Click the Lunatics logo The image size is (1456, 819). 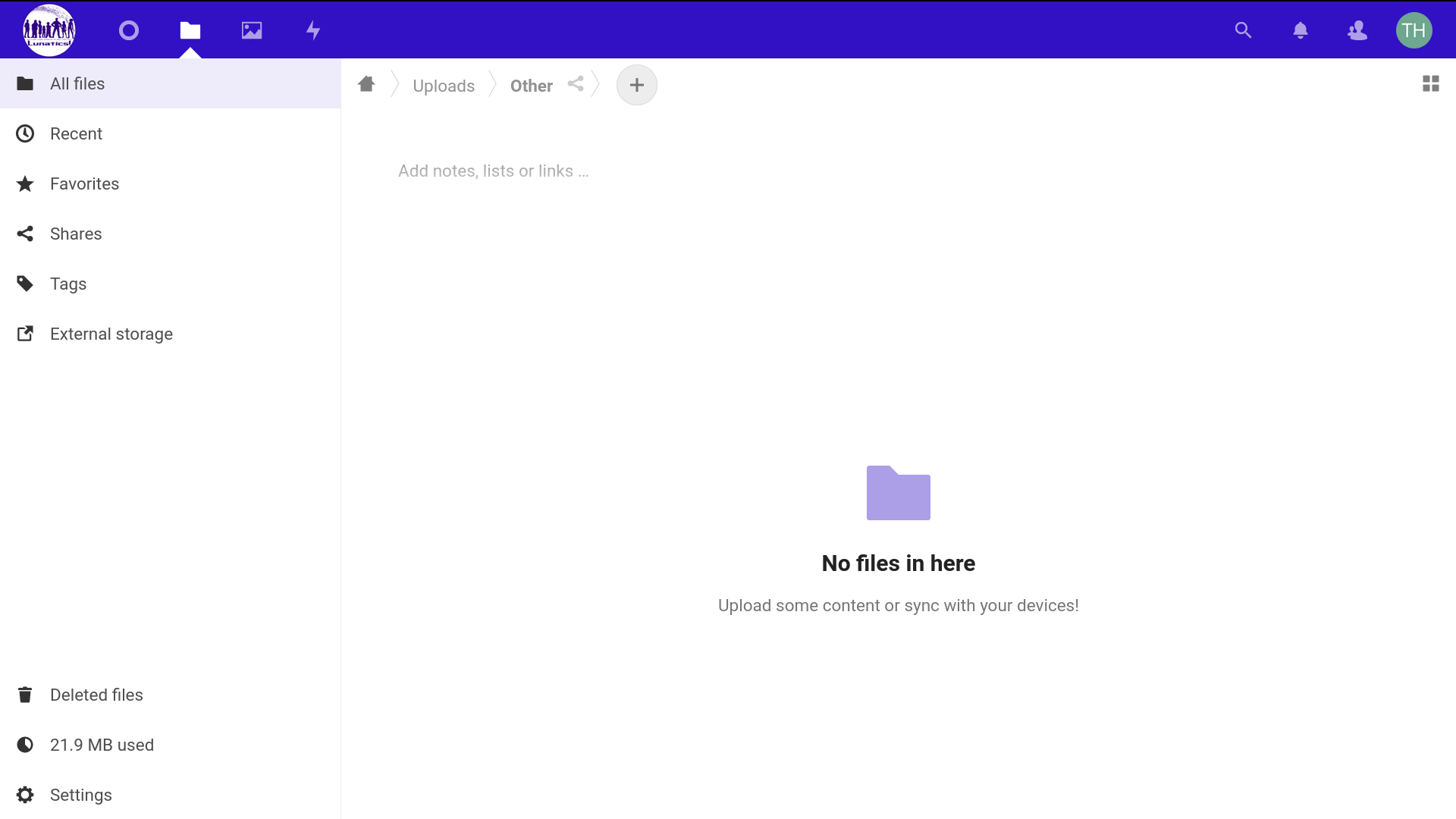pyautogui.click(x=49, y=30)
